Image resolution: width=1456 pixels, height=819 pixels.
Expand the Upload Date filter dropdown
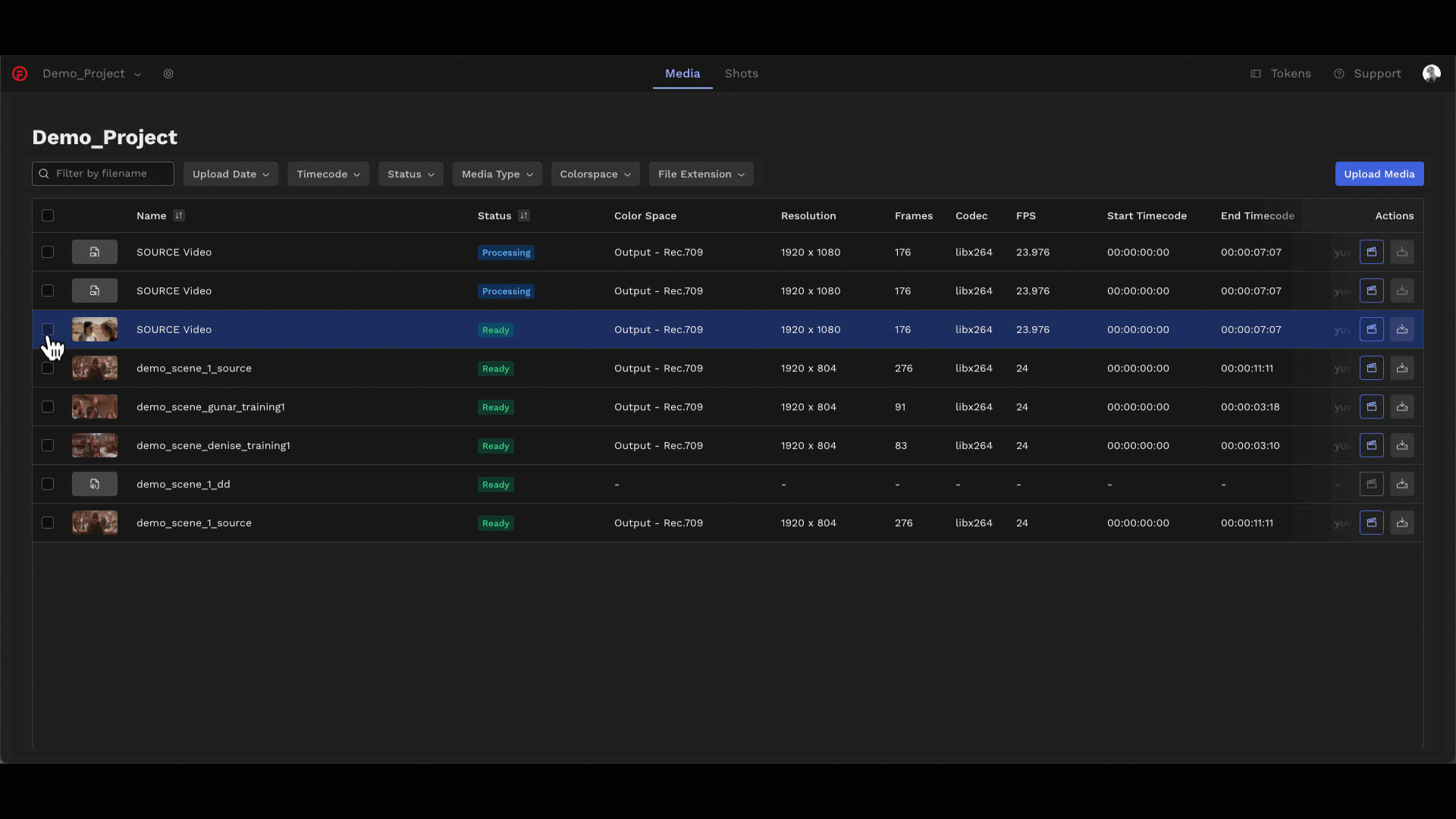coord(231,174)
